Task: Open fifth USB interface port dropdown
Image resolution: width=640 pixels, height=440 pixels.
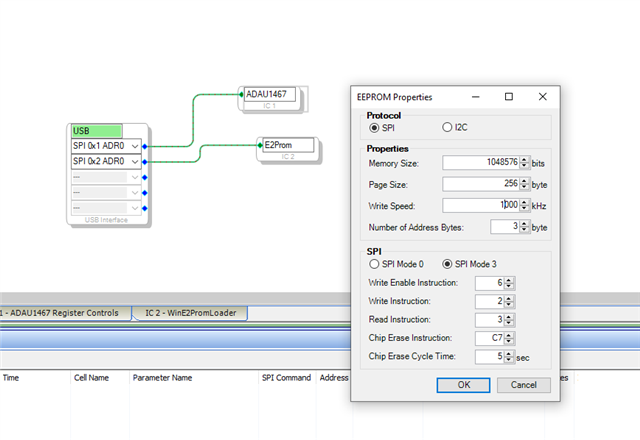Action: pyautogui.click(x=135, y=208)
